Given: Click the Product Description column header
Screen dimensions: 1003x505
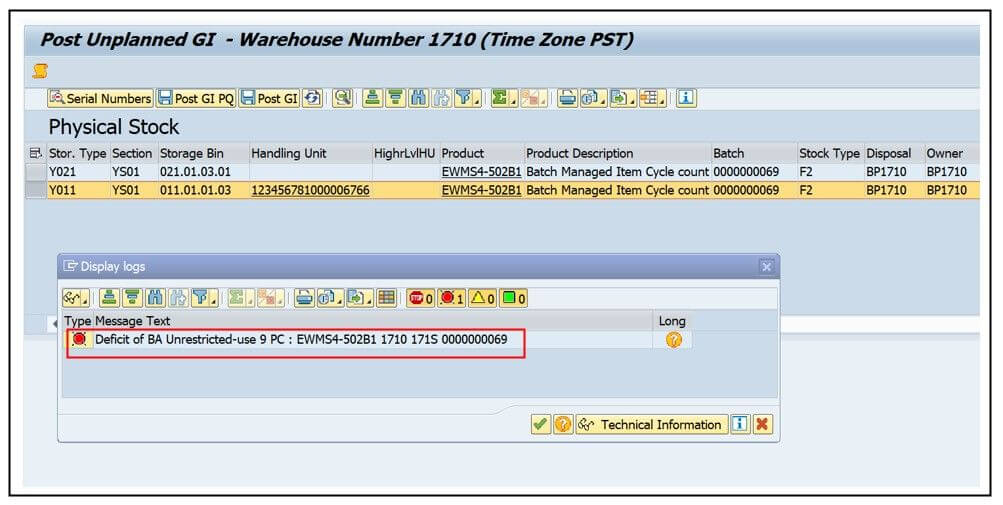Looking at the screenshot, I should click(x=617, y=153).
